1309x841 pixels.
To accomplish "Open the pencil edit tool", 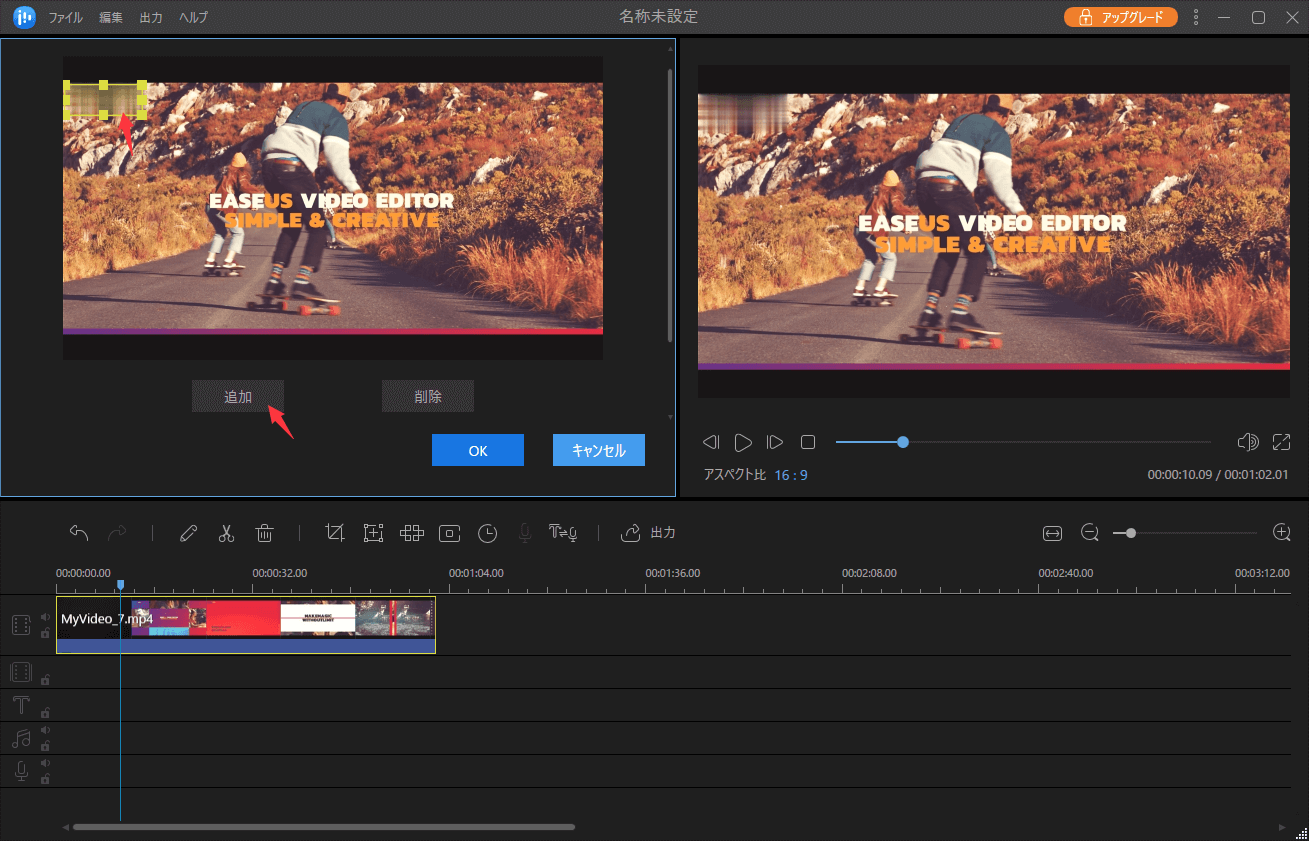I will [x=188, y=533].
